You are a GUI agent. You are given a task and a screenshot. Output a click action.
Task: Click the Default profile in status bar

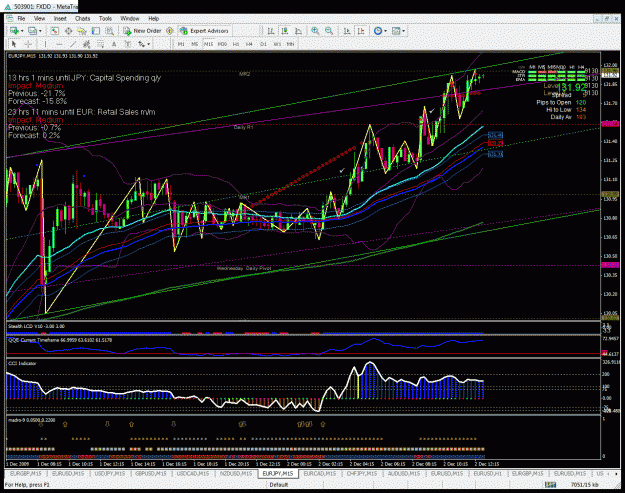coord(279,485)
